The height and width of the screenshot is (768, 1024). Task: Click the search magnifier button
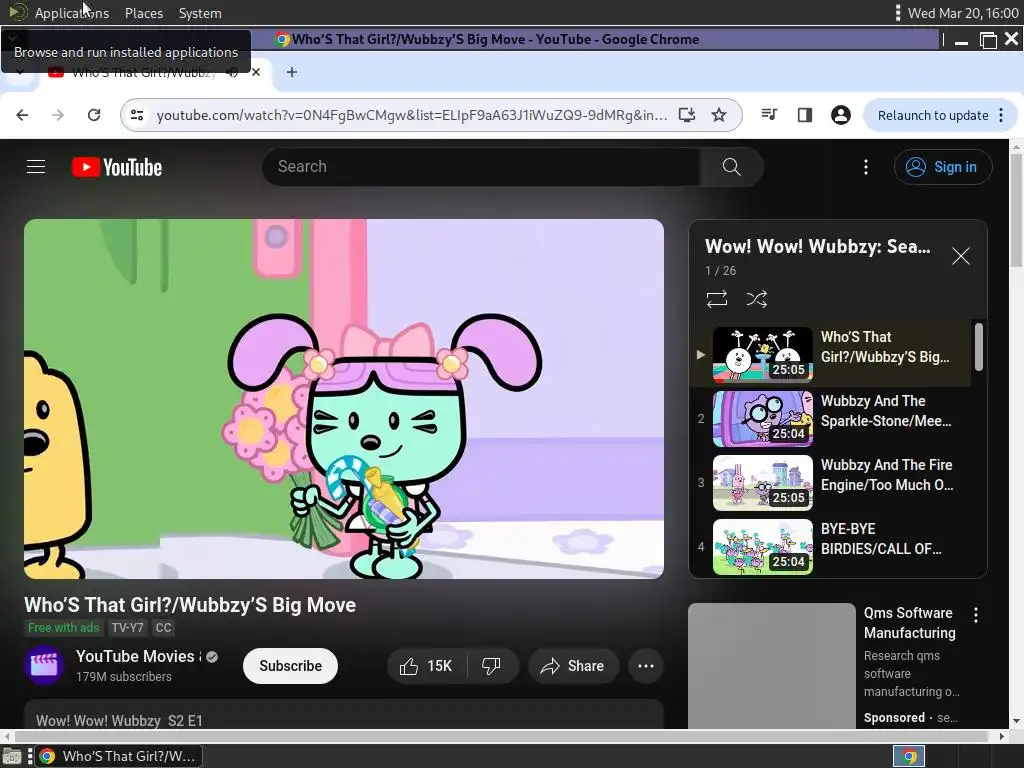[x=731, y=167]
